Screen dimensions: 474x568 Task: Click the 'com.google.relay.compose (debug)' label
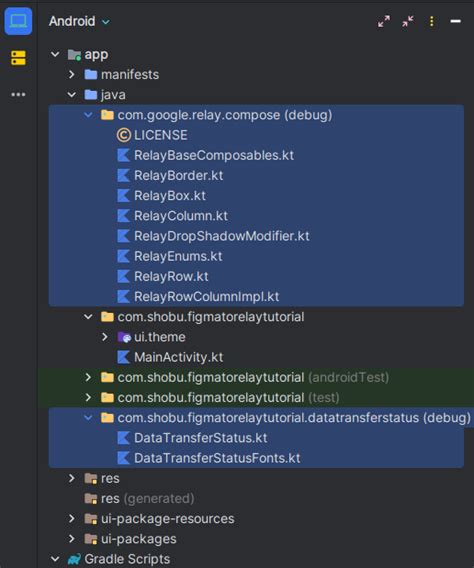(225, 115)
